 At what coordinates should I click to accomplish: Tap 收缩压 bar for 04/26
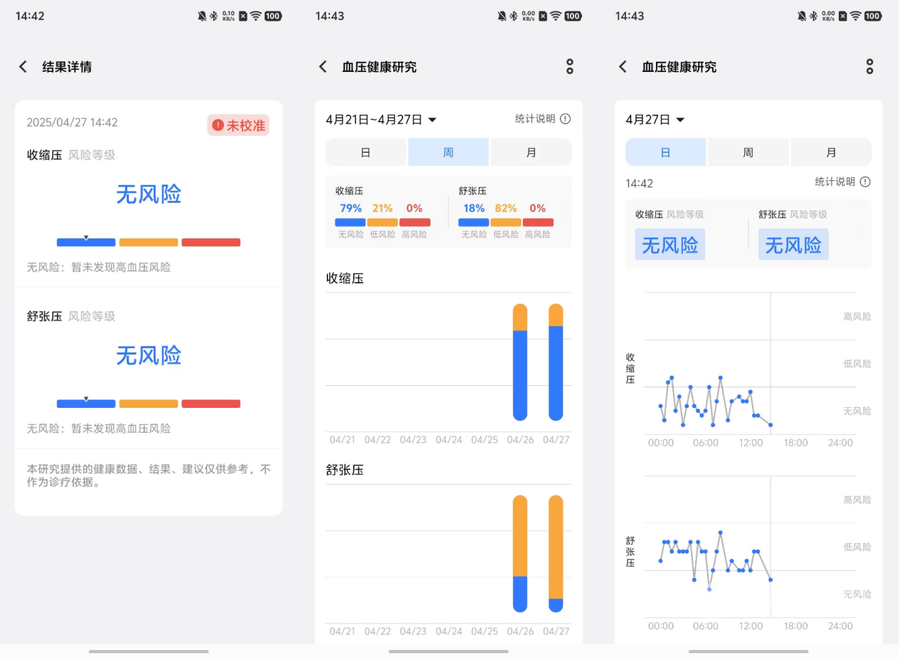pos(520,362)
